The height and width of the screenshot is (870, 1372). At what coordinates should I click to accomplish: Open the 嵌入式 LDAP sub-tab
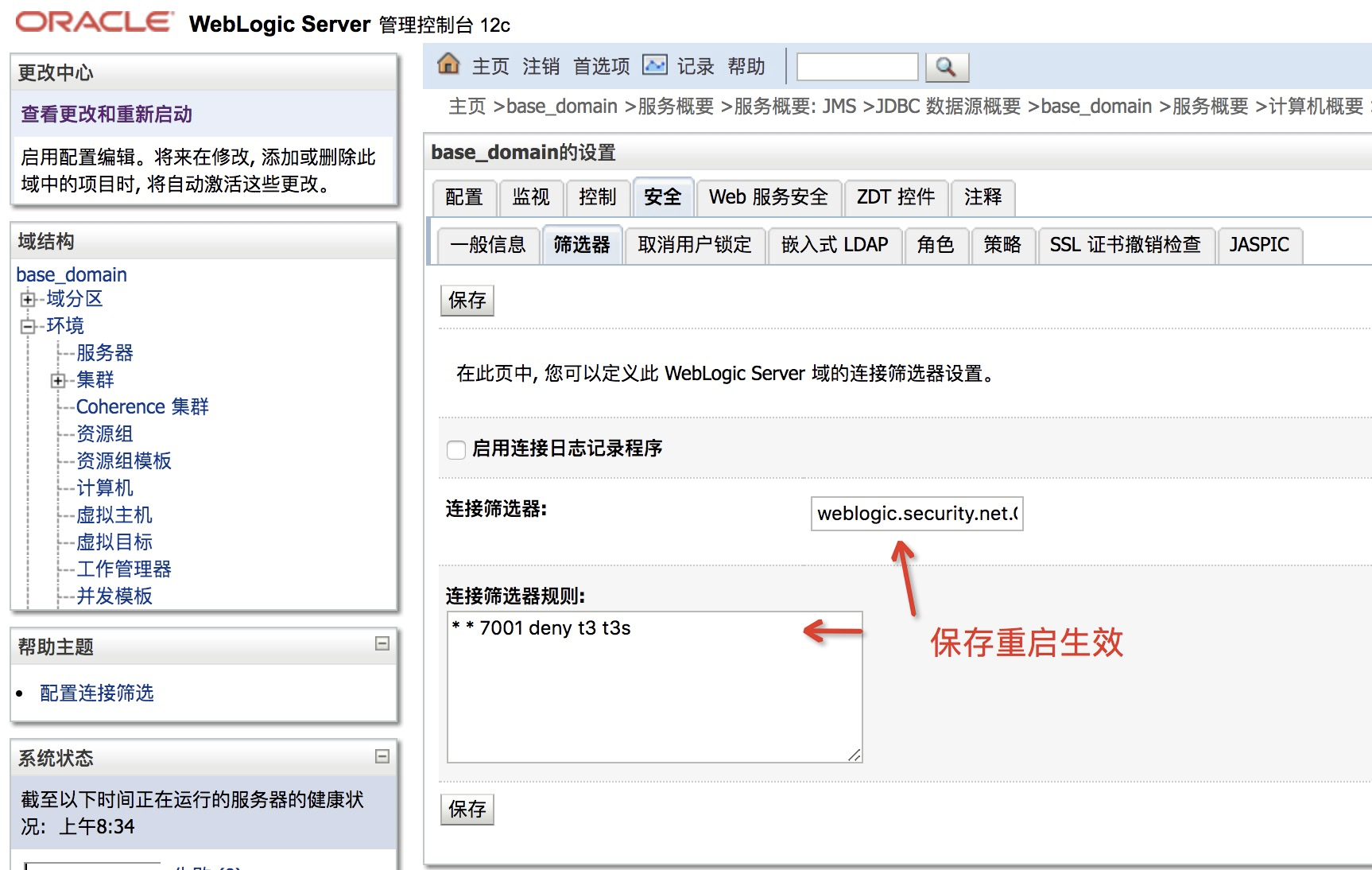pyautogui.click(x=834, y=245)
